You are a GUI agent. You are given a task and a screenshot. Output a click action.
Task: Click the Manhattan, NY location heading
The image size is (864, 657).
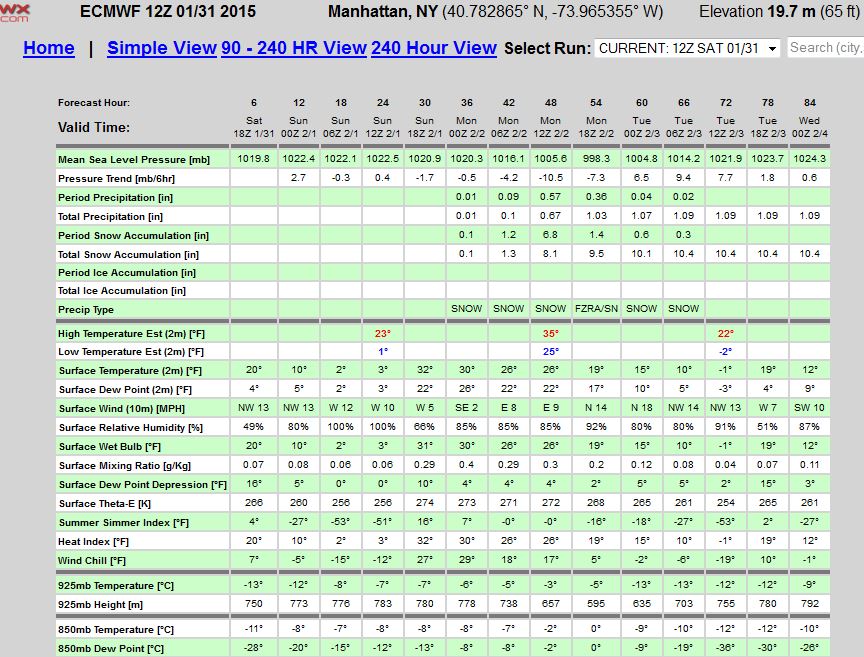pyautogui.click(x=382, y=12)
